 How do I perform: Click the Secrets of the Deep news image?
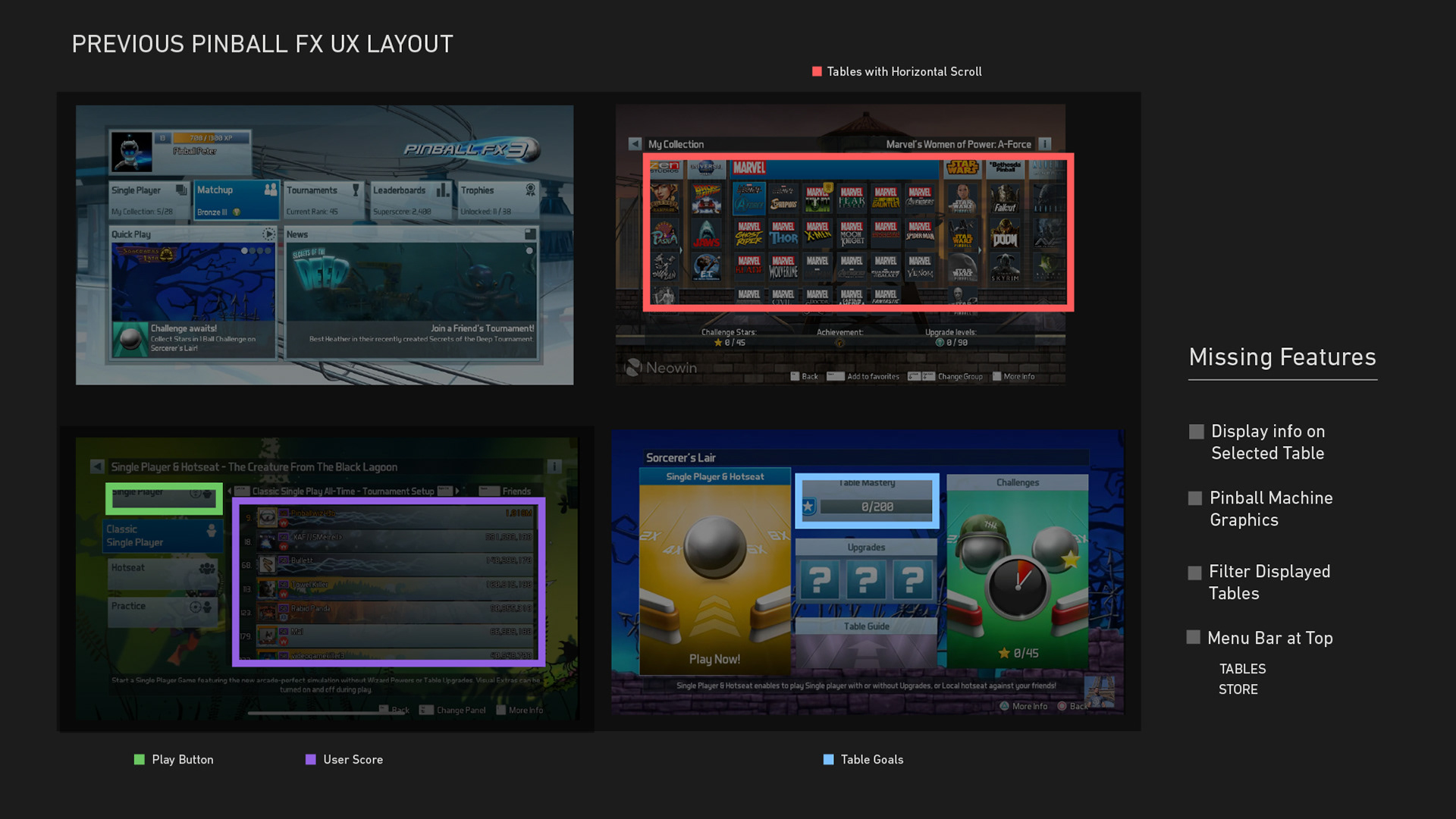click(x=411, y=282)
